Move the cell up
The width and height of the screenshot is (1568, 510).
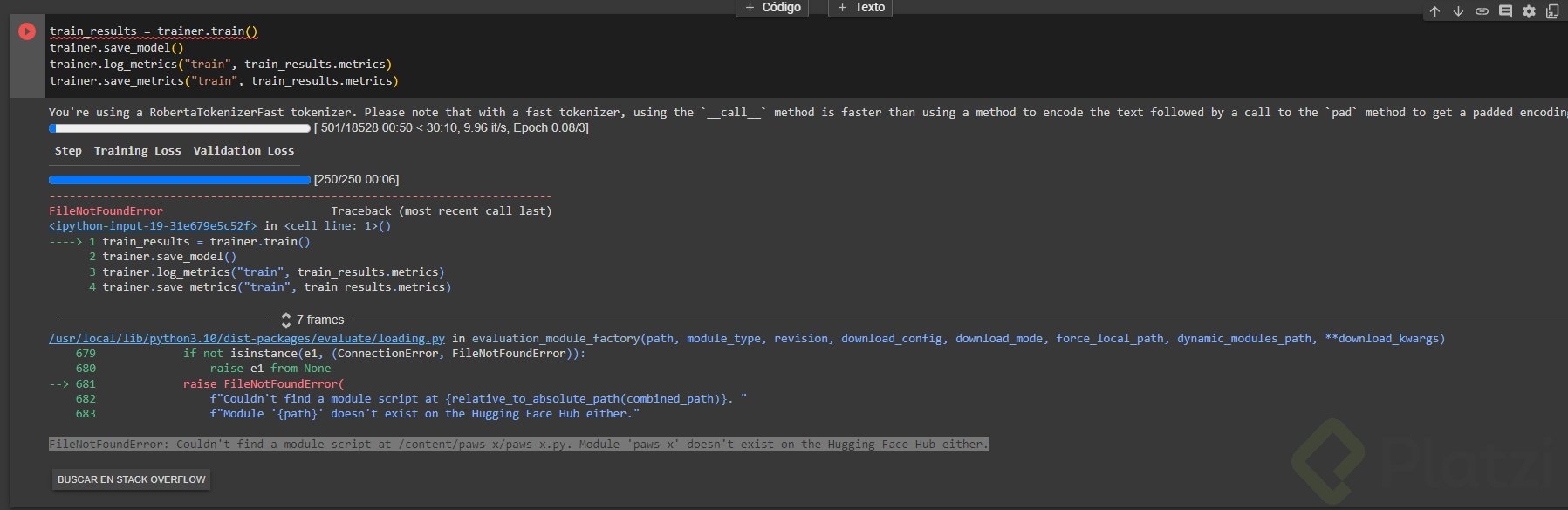point(1434,11)
